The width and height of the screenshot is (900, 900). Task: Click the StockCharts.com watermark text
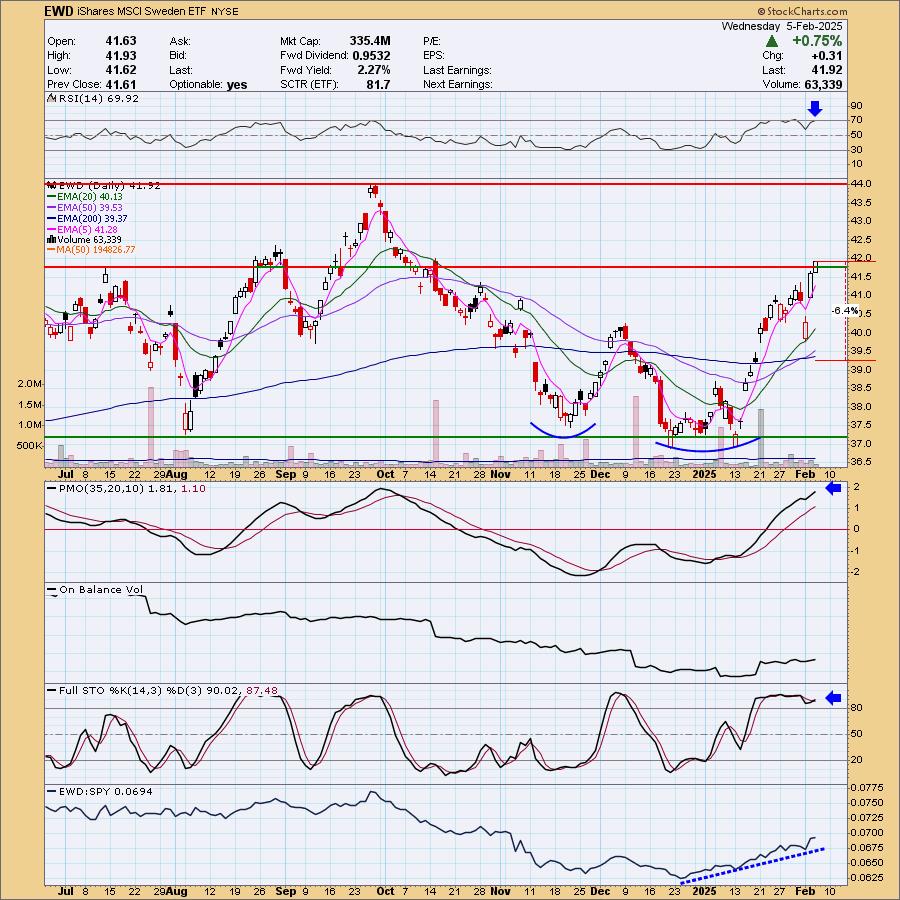[802, 11]
